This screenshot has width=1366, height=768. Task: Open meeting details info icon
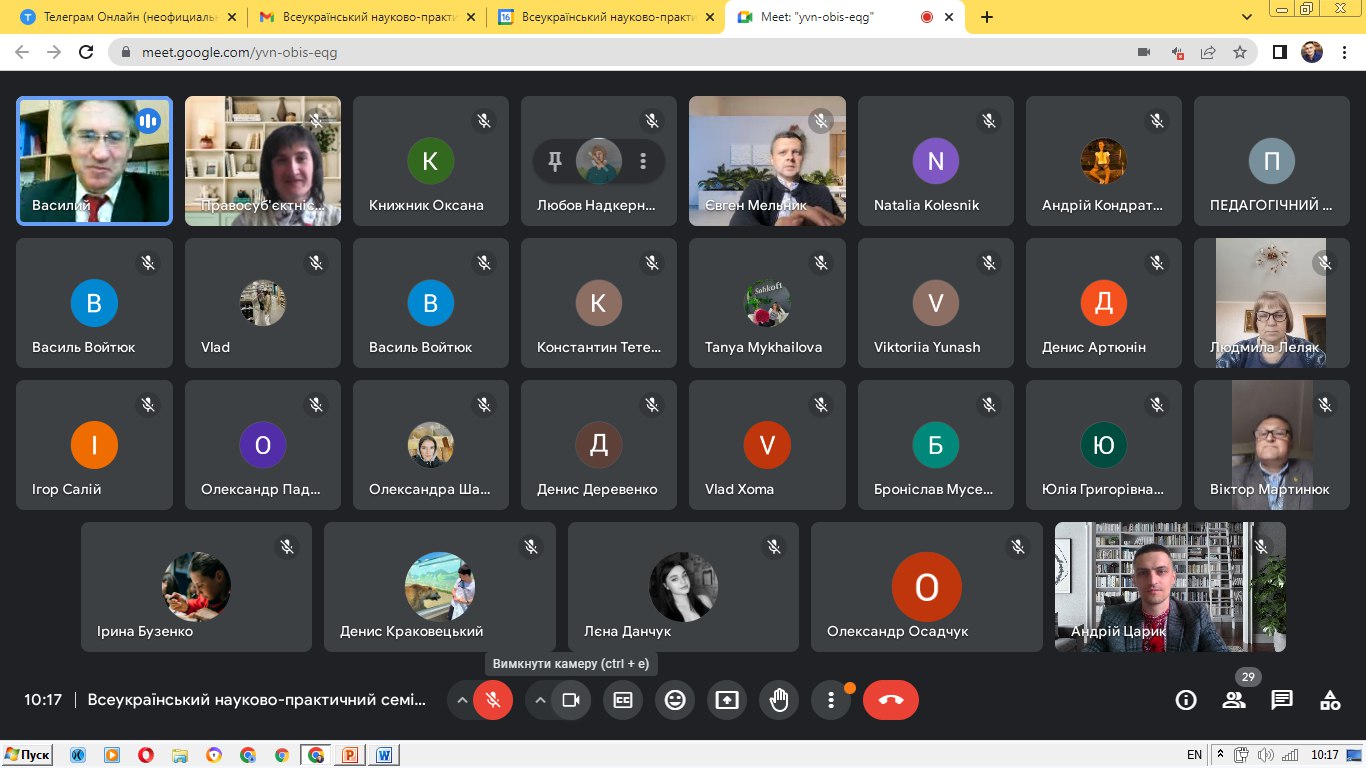(1186, 700)
